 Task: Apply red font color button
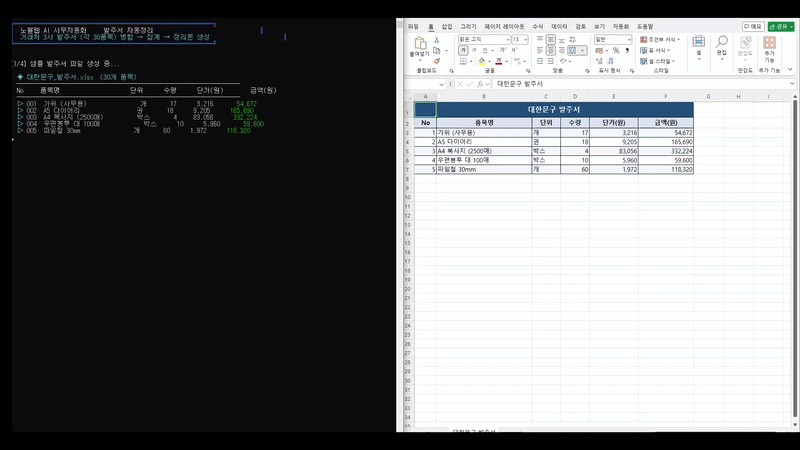click(498, 61)
